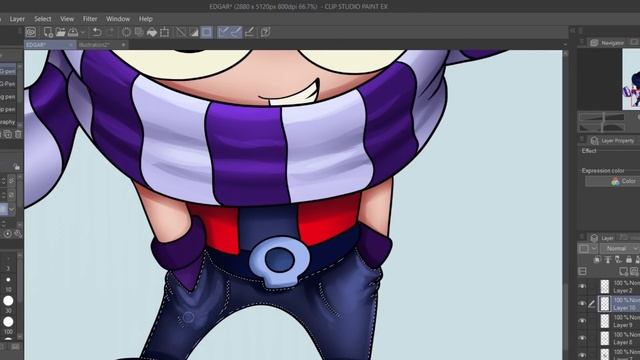The height and width of the screenshot is (360, 640).
Task: Click the Redo arrow icon
Action: [110, 32]
